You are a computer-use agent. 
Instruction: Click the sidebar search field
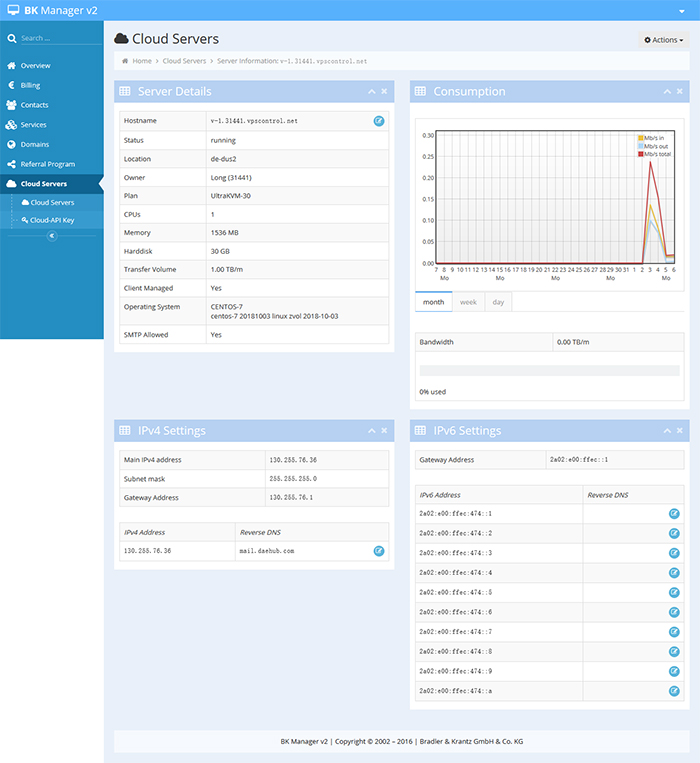[x=61, y=38]
